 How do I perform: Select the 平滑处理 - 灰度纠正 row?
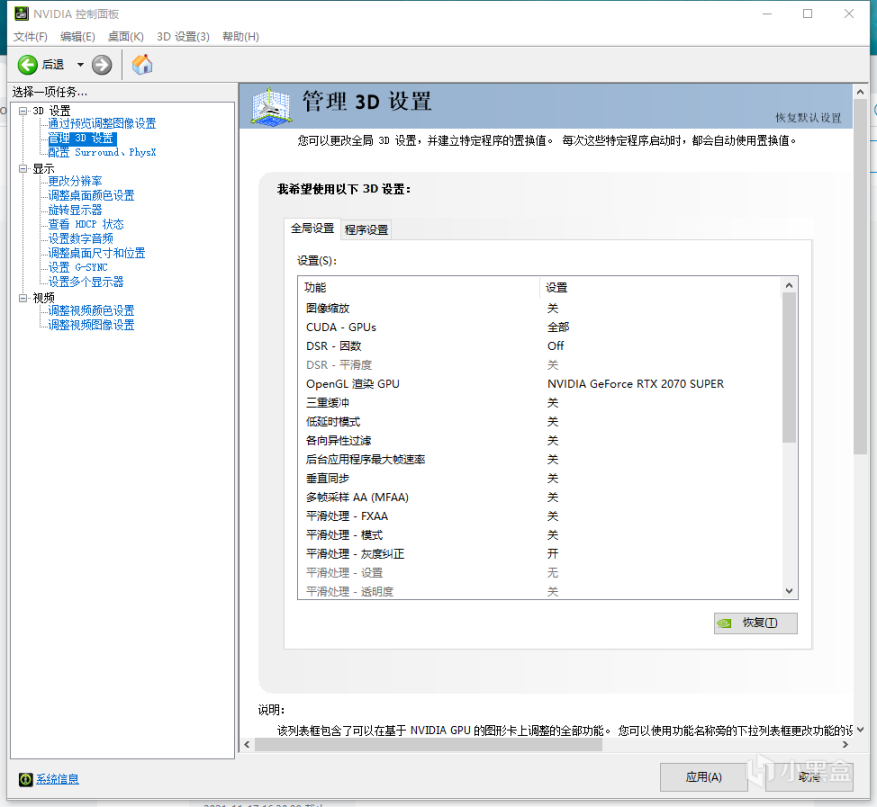(x=539, y=554)
